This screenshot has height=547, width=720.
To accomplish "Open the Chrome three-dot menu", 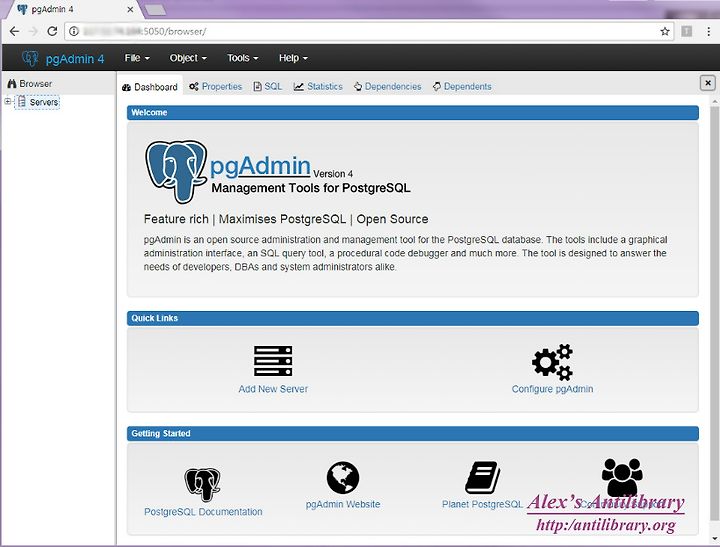I will pyautogui.click(x=709, y=31).
